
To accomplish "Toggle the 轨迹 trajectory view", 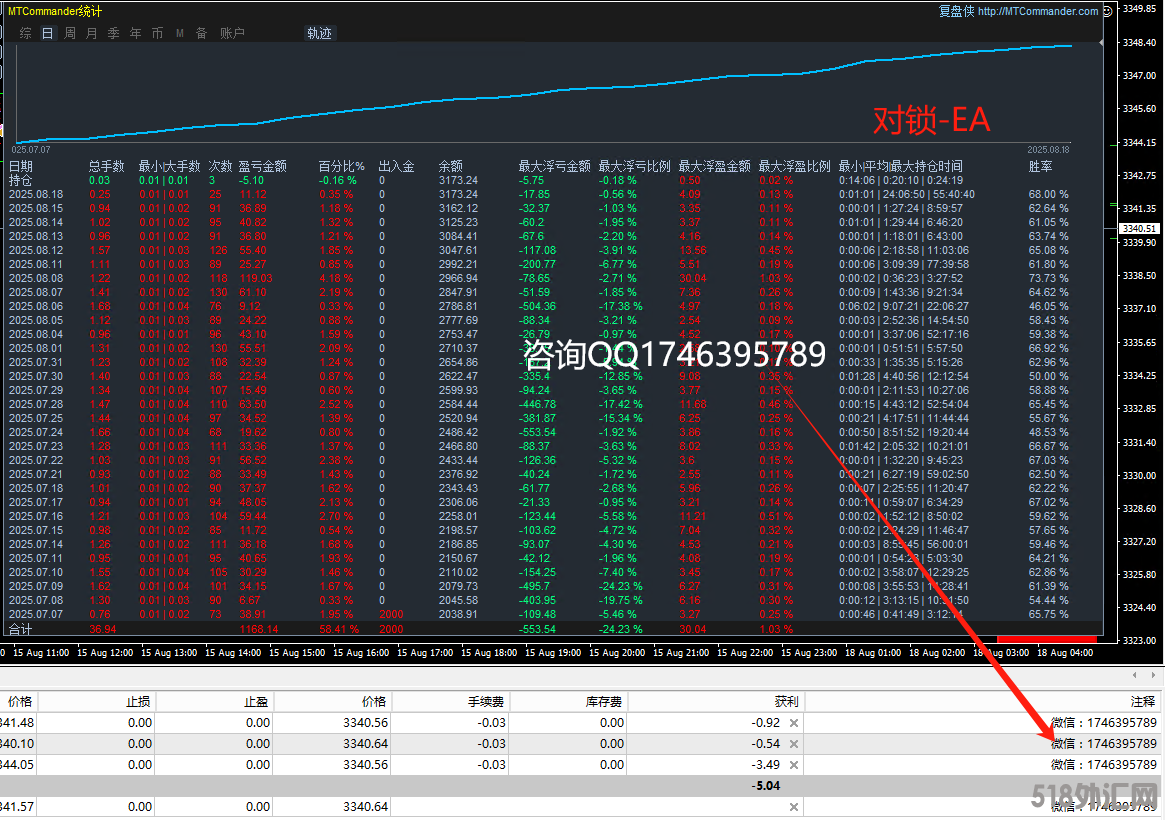I will point(319,33).
